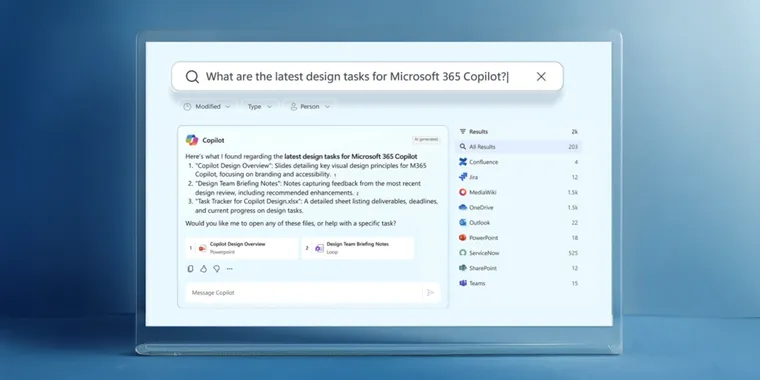Click the magnifier icon in search bar
Screen dimensions: 760x380
pyautogui.click(x=192, y=77)
